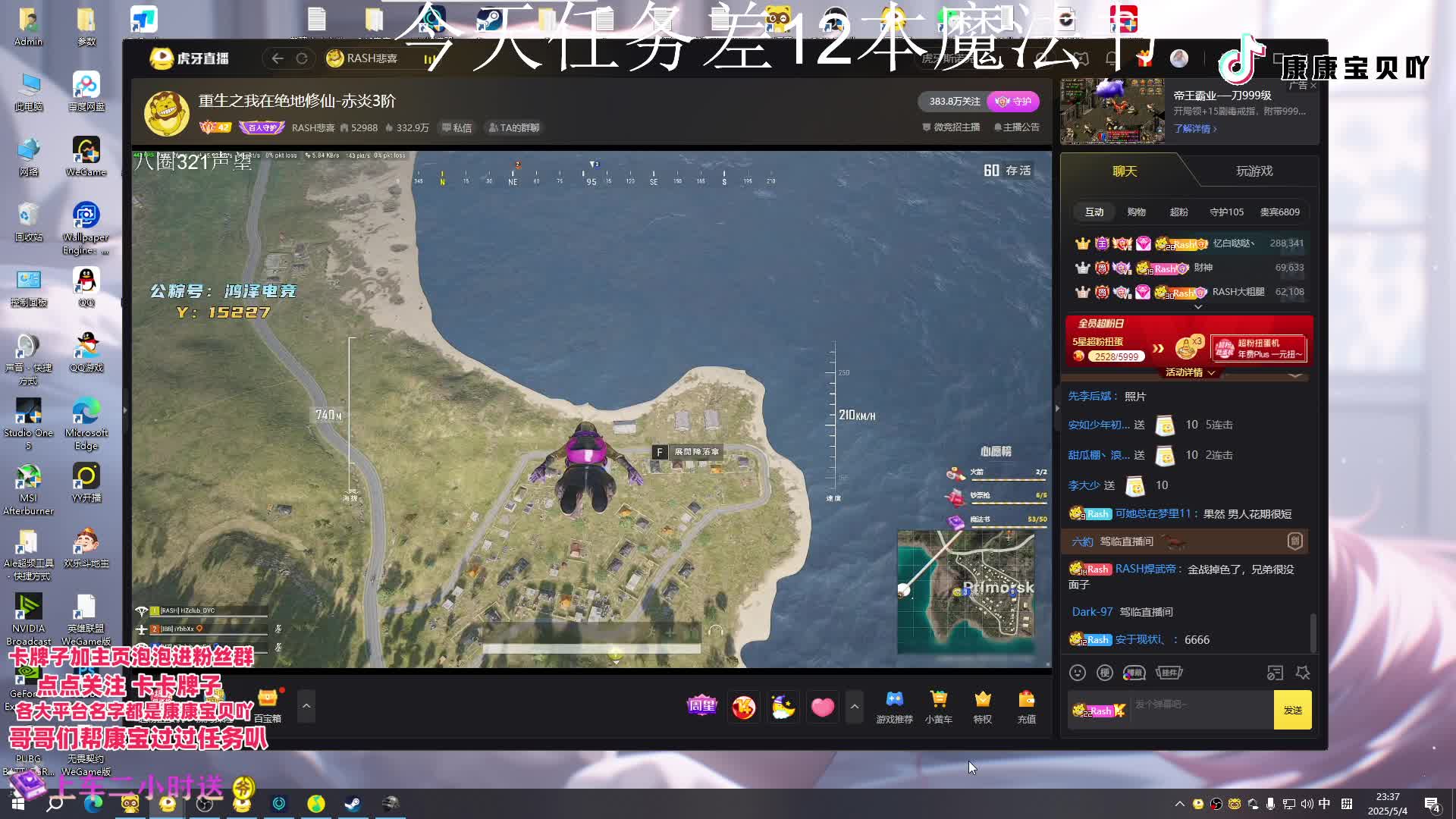This screenshot has width=1456, height=819.
Task: Expand the arrow beside 百宝箱
Action: 306,706
